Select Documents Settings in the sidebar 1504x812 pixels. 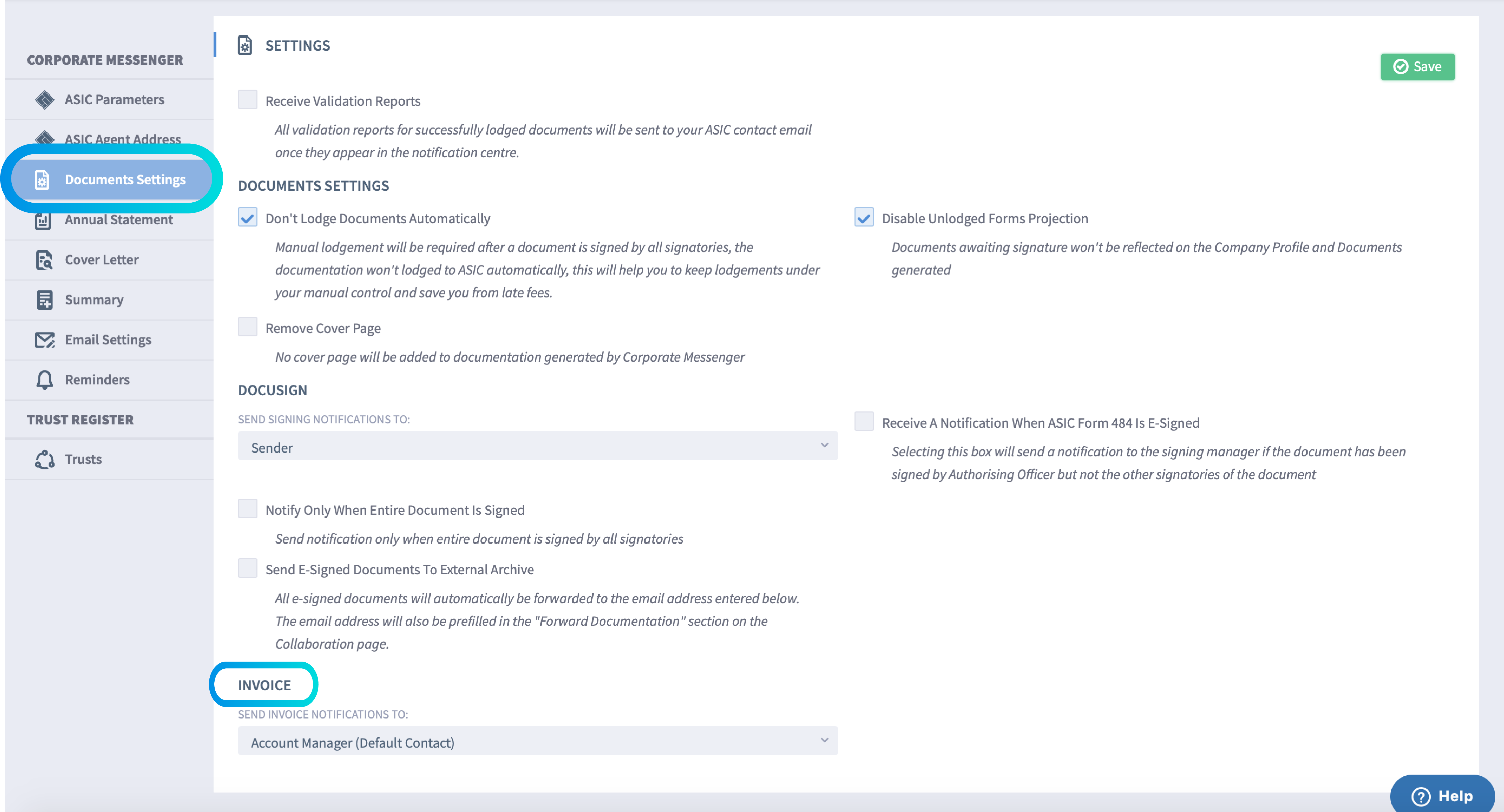click(x=111, y=180)
